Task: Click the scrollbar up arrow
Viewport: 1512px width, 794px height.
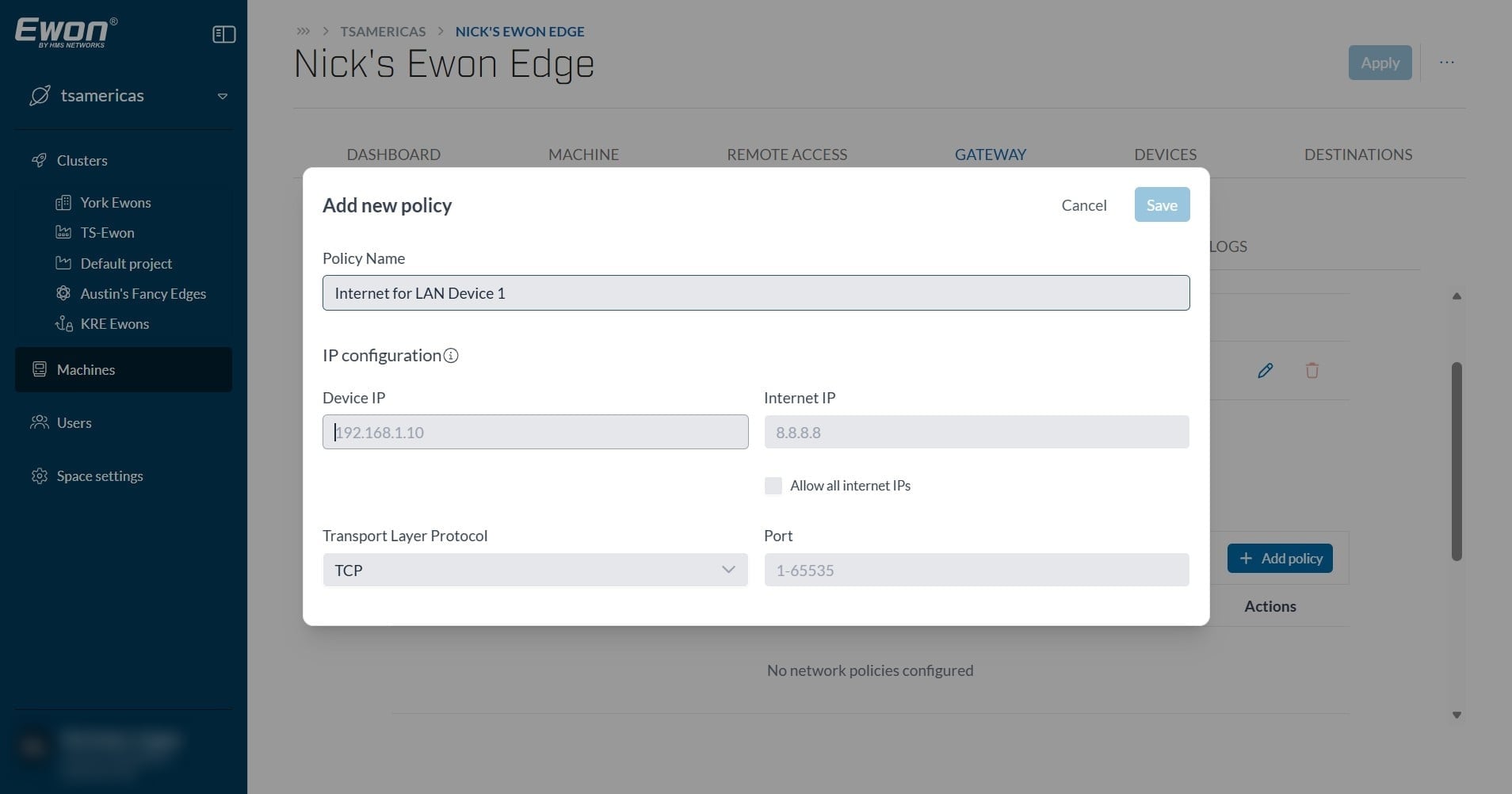Action: point(1457,296)
